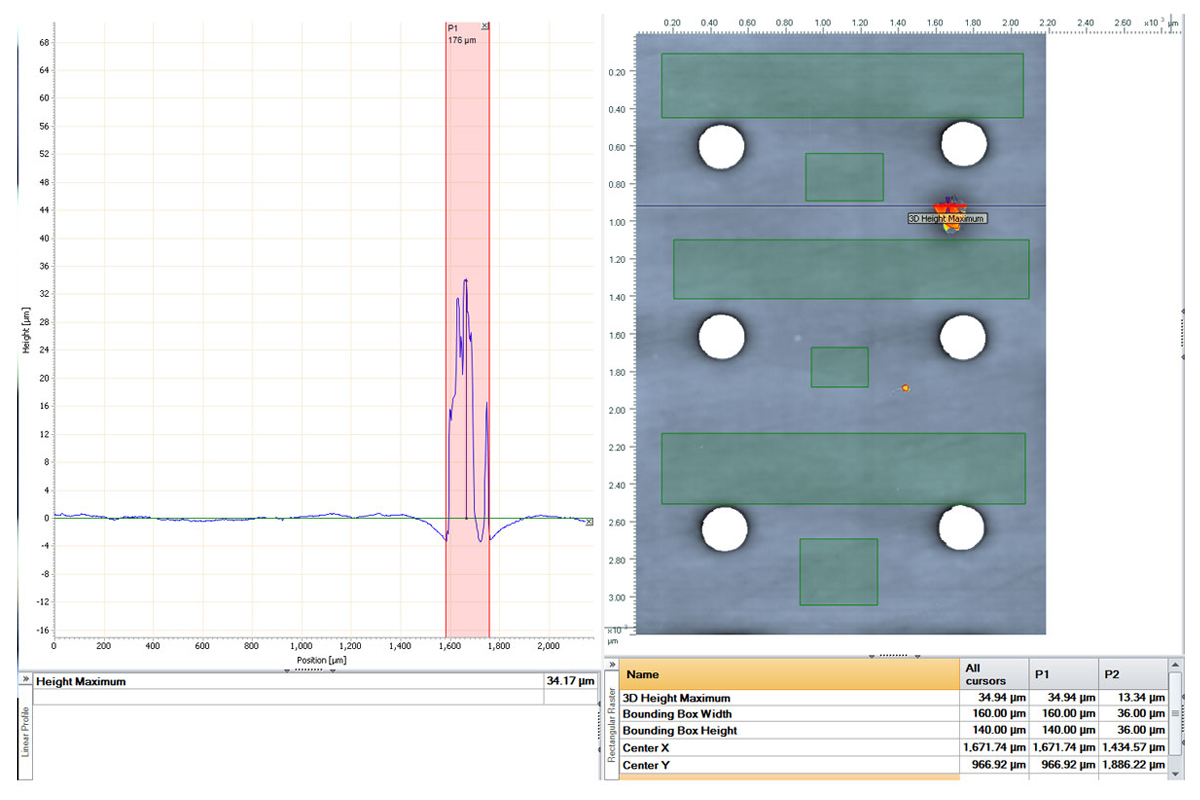Screen dimensions: 1200x800
Task: Click the small orange defect spot on map
Action: 906,387
